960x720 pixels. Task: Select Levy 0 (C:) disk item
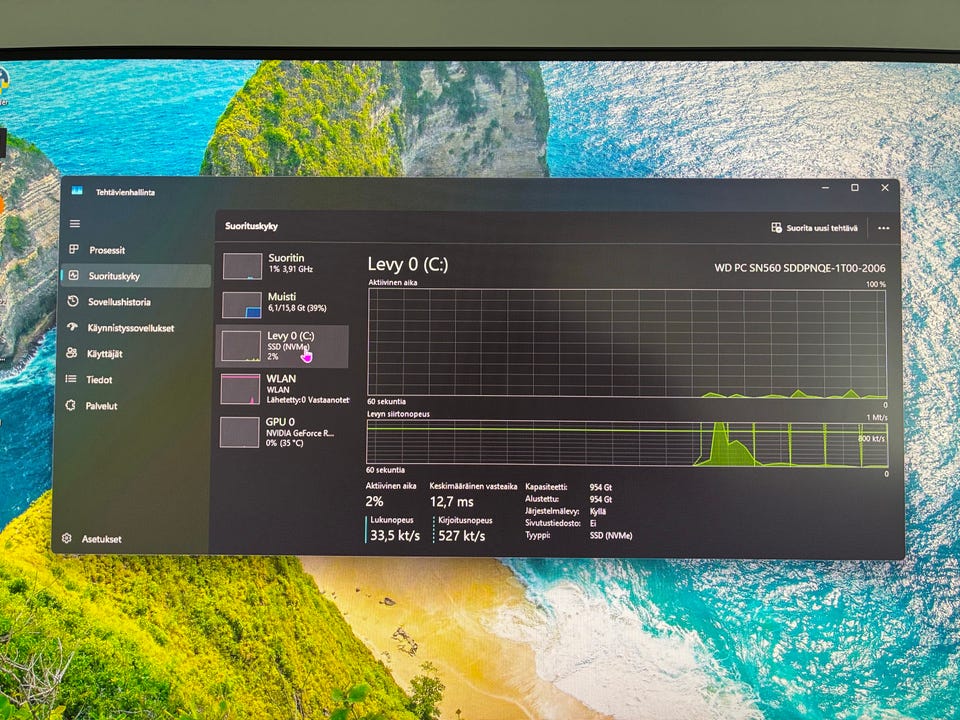(x=282, y=347)
